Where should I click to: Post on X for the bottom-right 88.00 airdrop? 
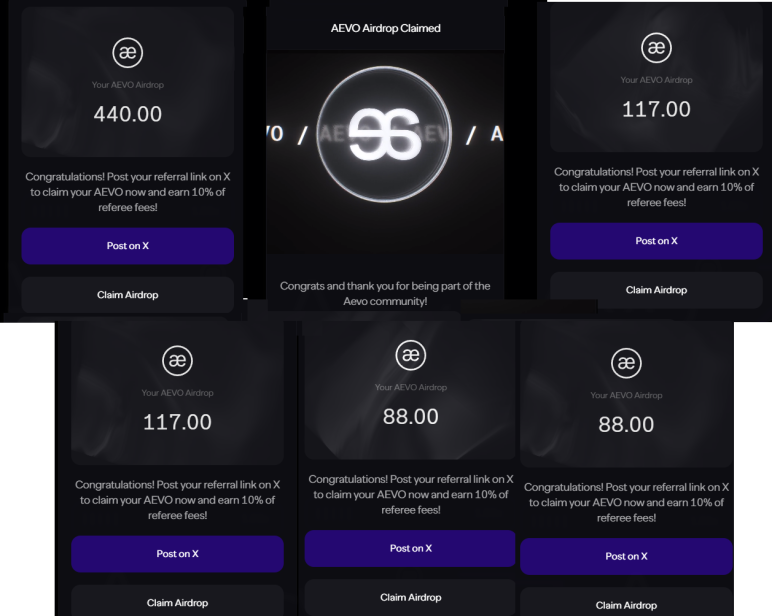[626, 556]
